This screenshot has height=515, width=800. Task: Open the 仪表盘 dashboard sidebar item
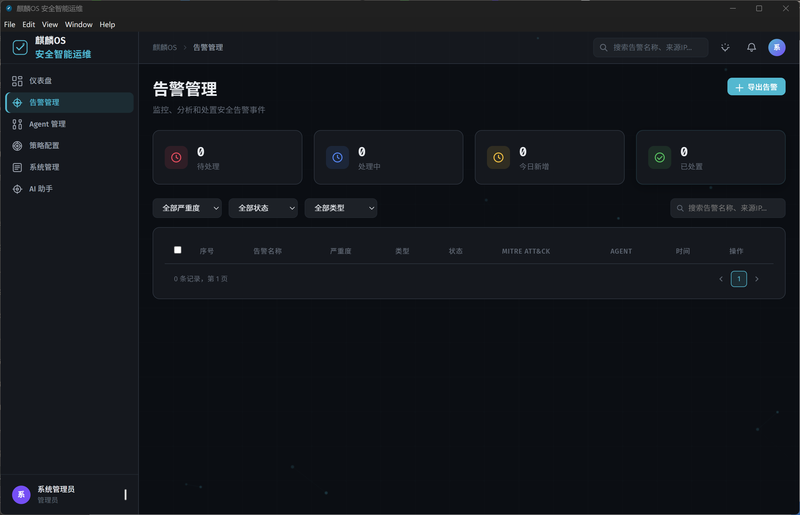pos(69,81)
